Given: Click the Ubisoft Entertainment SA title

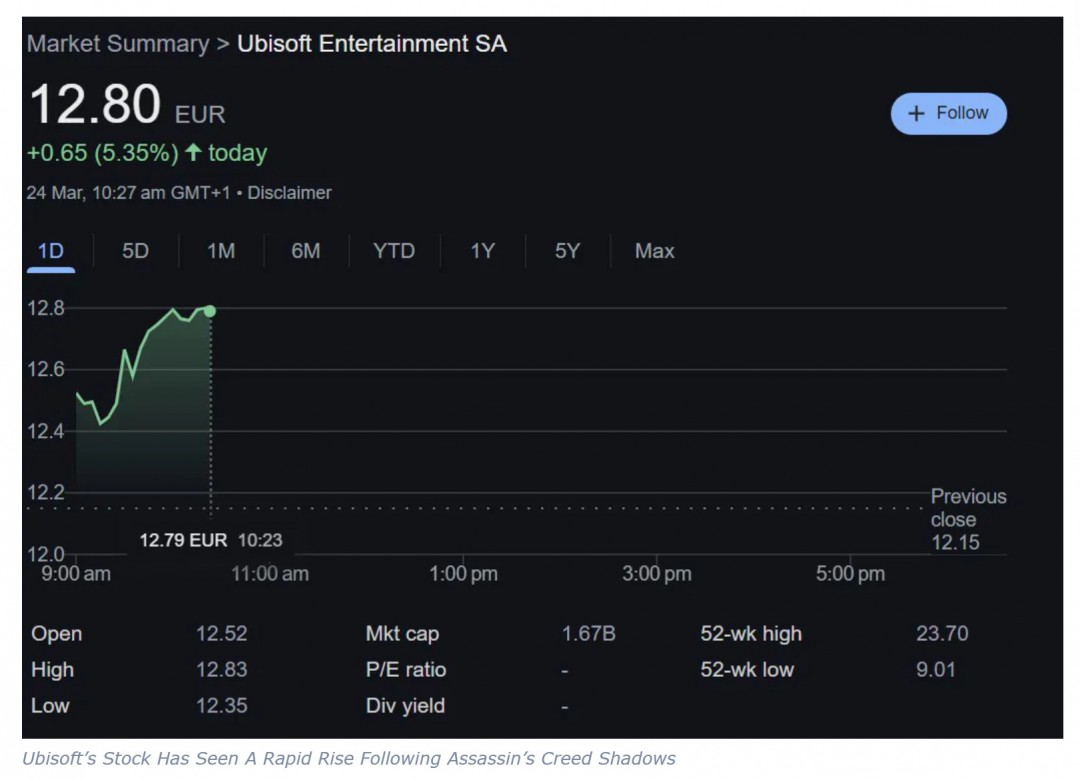Looking at the screenshot, I should click(x=372, y=43).
